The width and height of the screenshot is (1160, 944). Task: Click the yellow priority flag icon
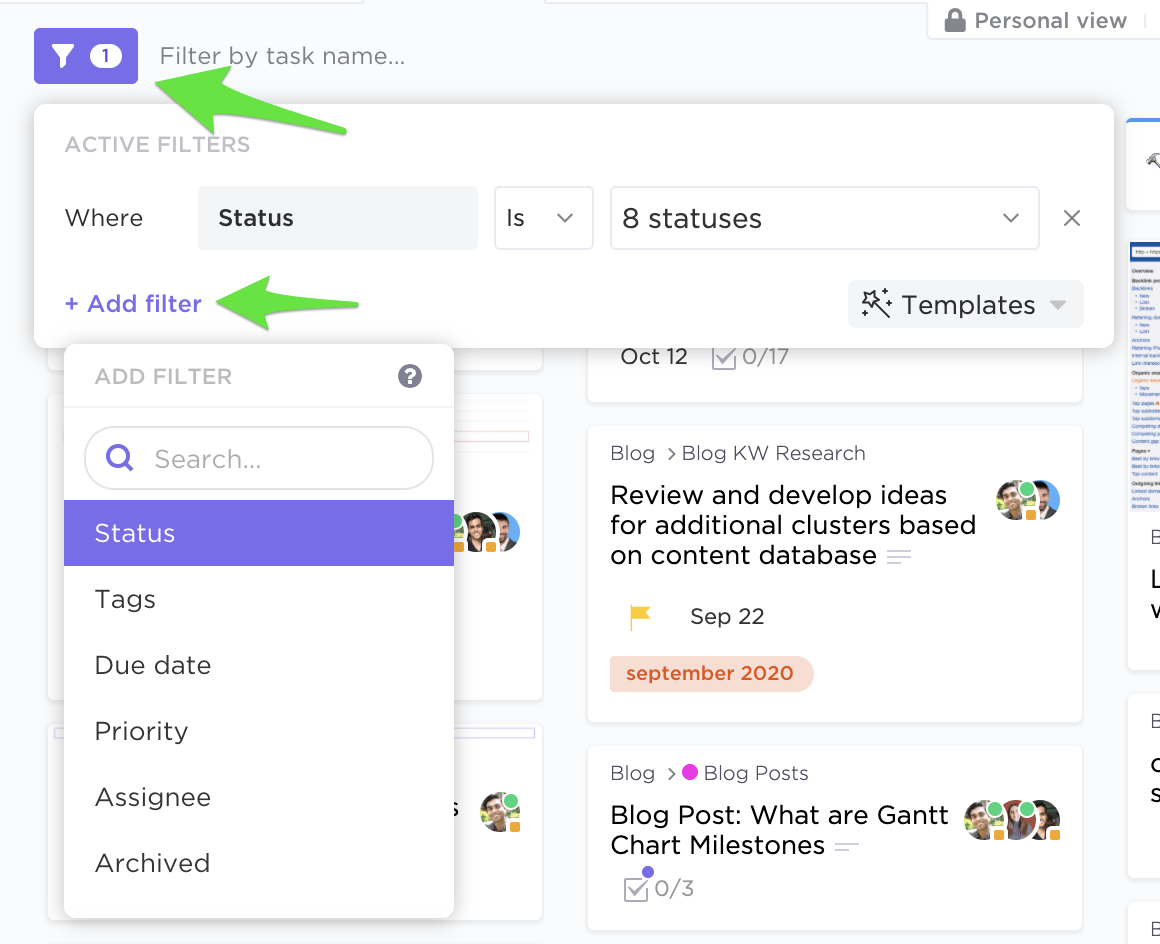(x=640, y=617)
